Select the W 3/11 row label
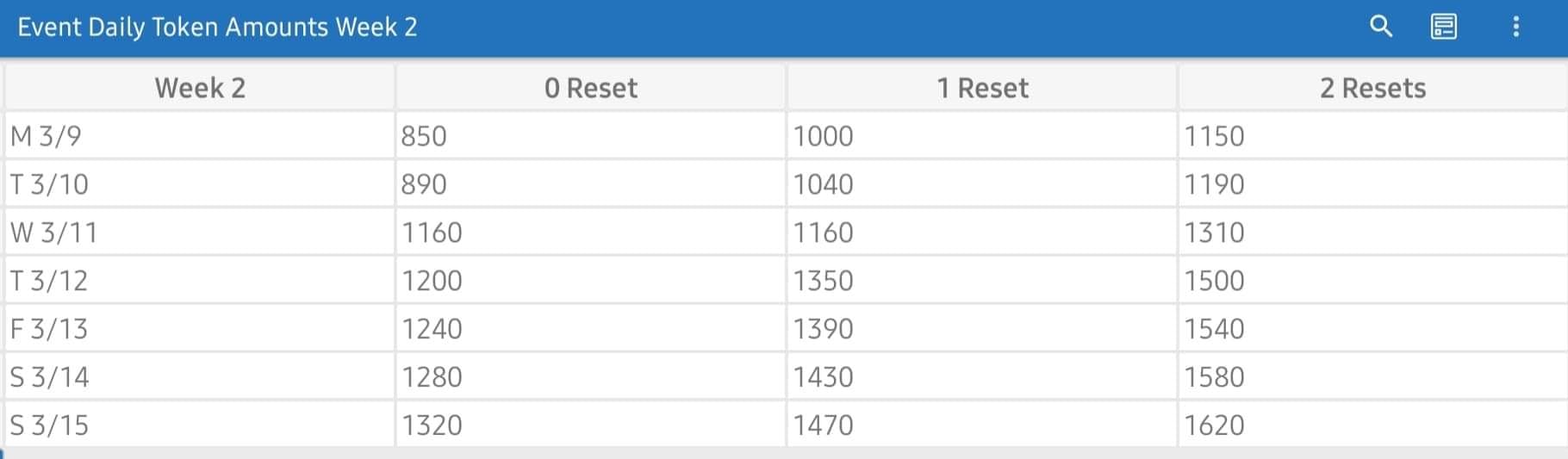The width and height of the screenshot is (1568, 459). click(200, 233)
